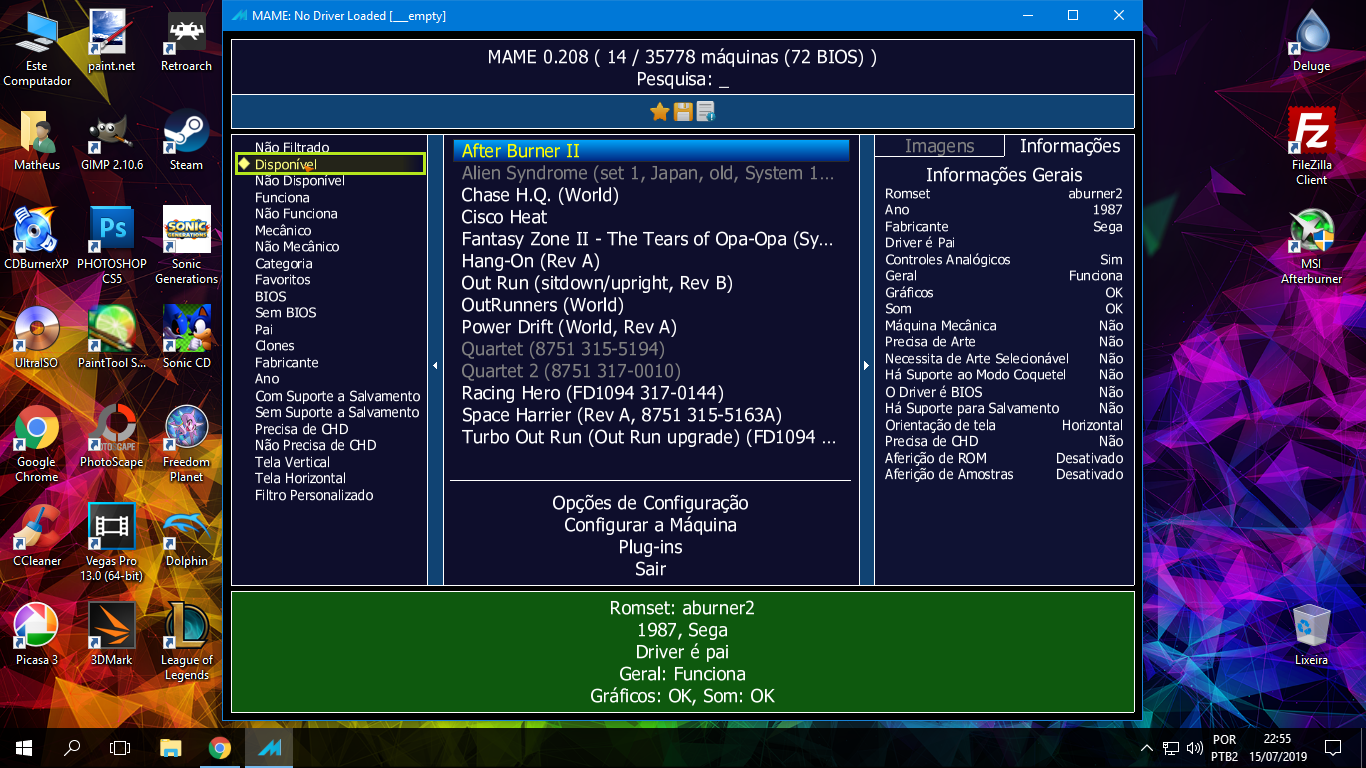Click Sair to exit MAME
Screen dimensions: 1366x768
651,569
